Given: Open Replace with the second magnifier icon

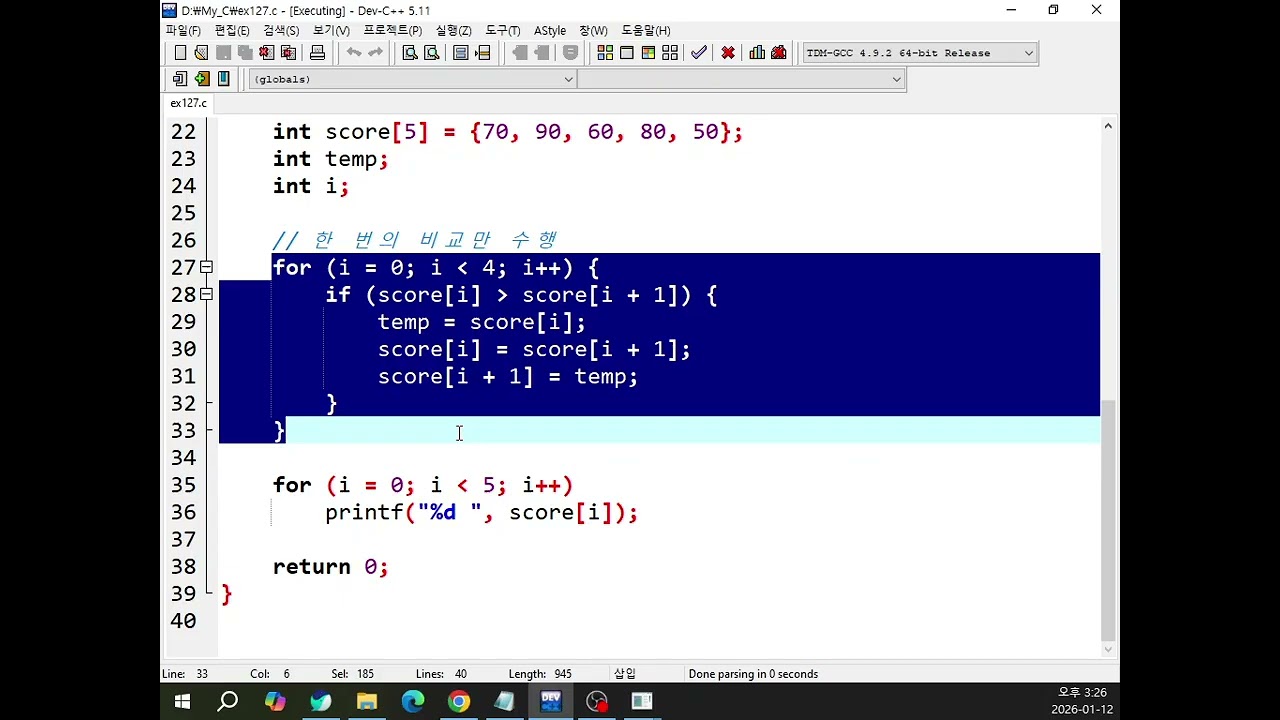Looking at the screenshot, I should 432,53.
